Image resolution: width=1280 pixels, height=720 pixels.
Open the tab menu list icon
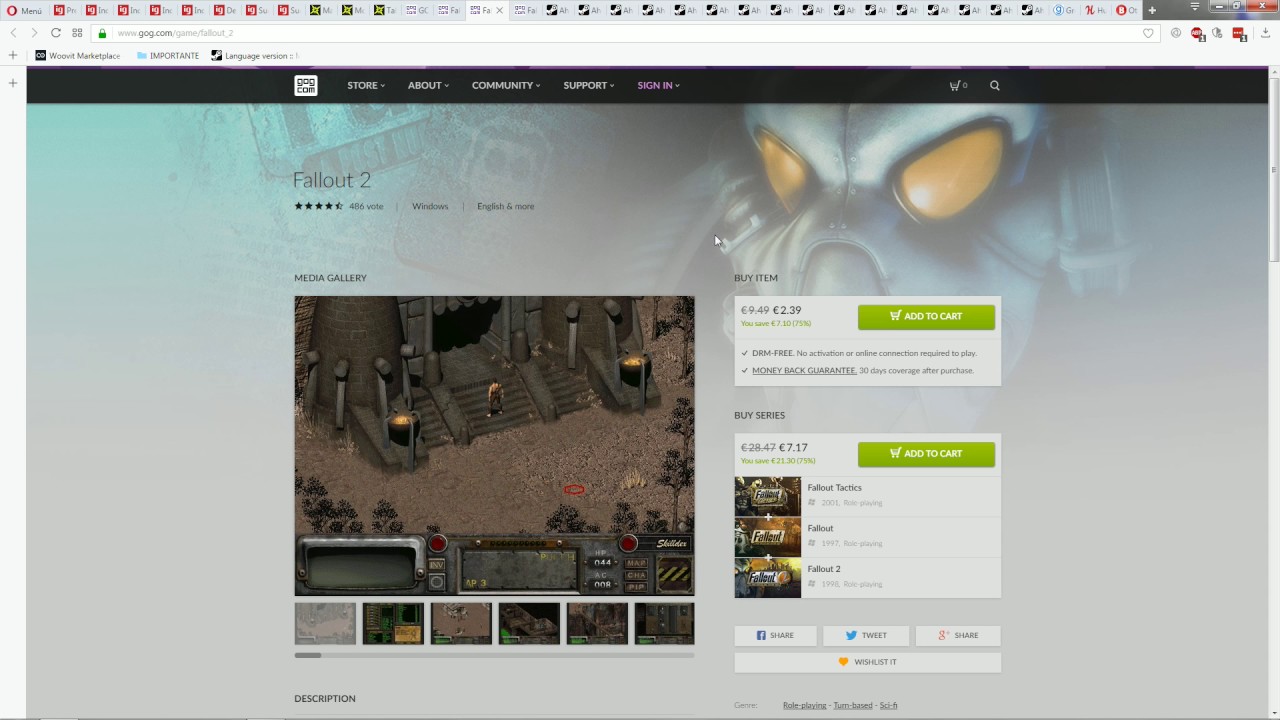(1194, 7)
